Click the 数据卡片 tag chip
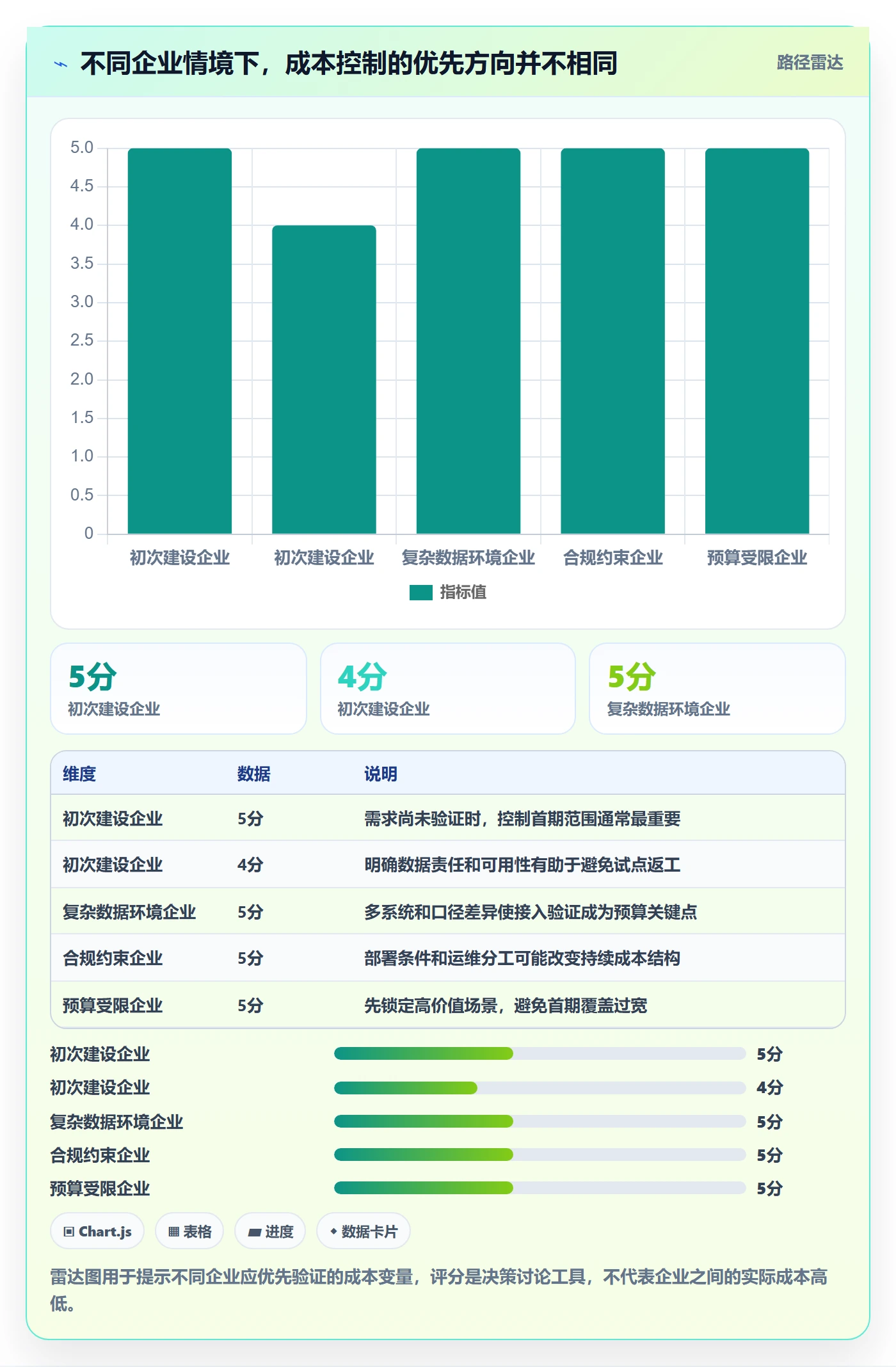896x1367 pixels. 364,1231
